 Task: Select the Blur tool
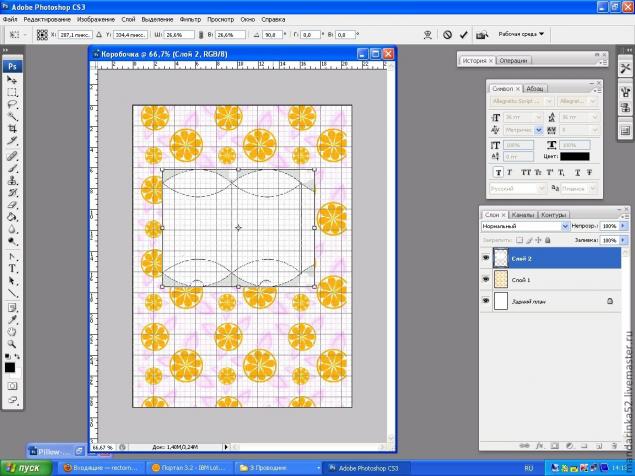coord(12,229)
